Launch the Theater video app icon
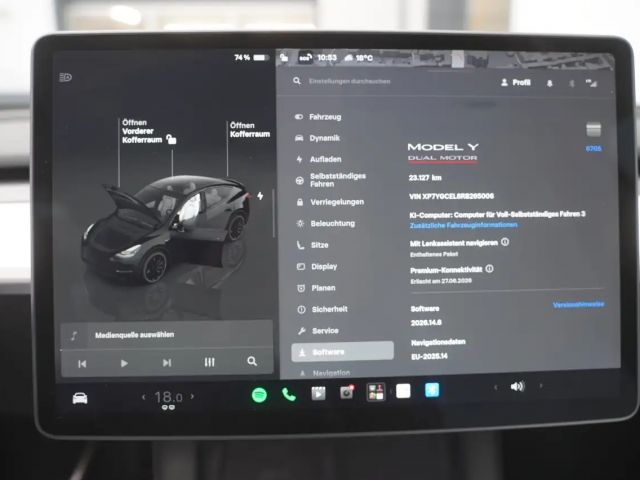Viewport: 640px width, 480px height. (318, 393)
